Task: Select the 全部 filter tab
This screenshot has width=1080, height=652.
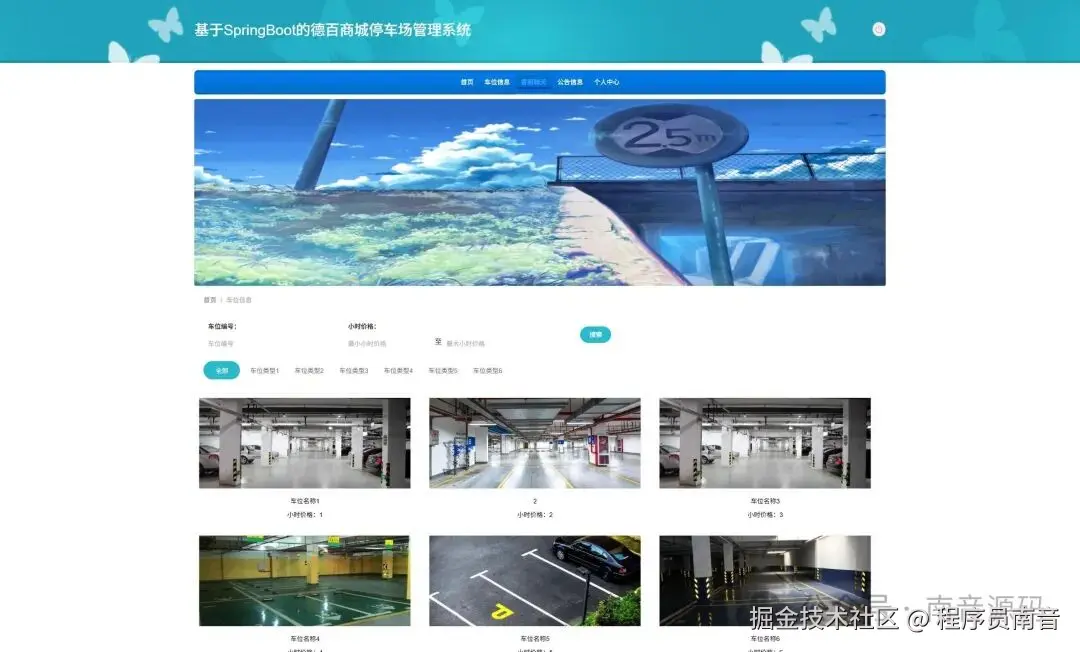Action: click(x=222, y=369)
